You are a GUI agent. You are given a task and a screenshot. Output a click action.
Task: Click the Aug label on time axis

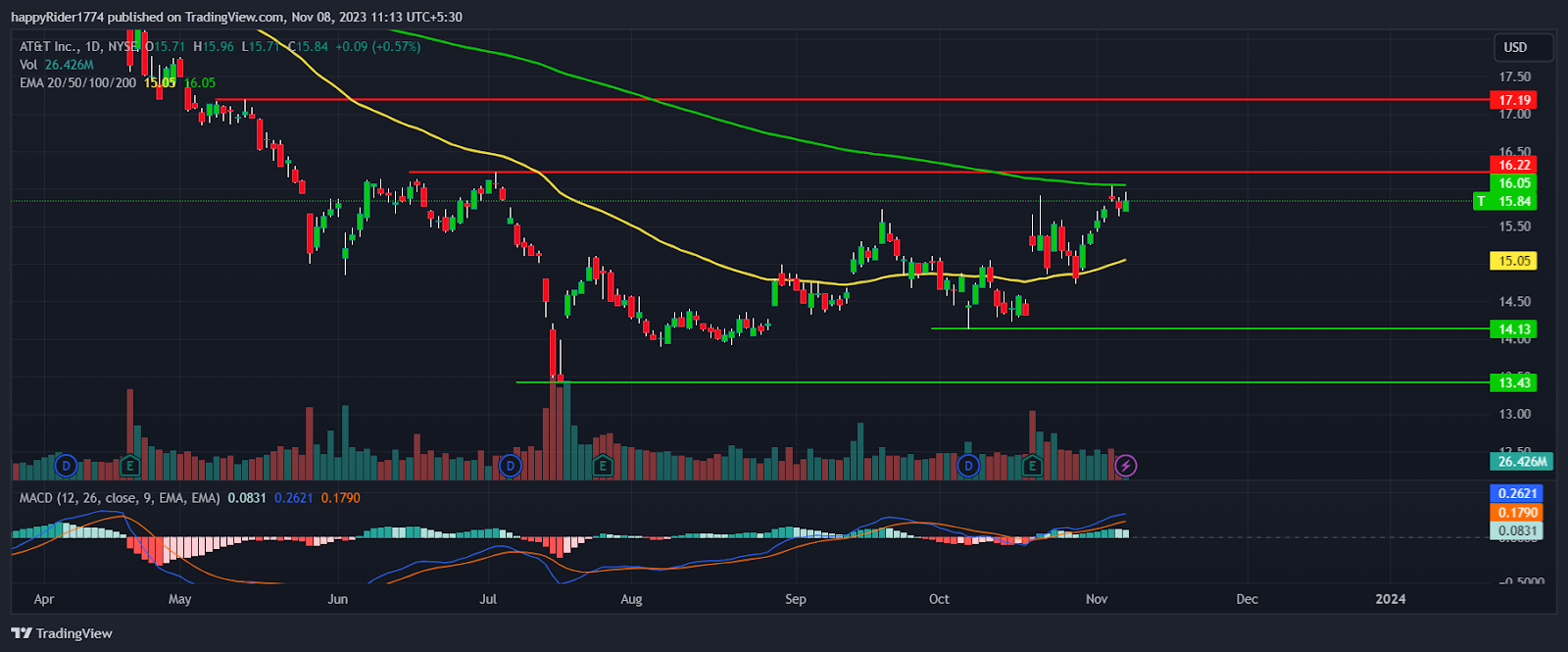[x=631, y=599]
